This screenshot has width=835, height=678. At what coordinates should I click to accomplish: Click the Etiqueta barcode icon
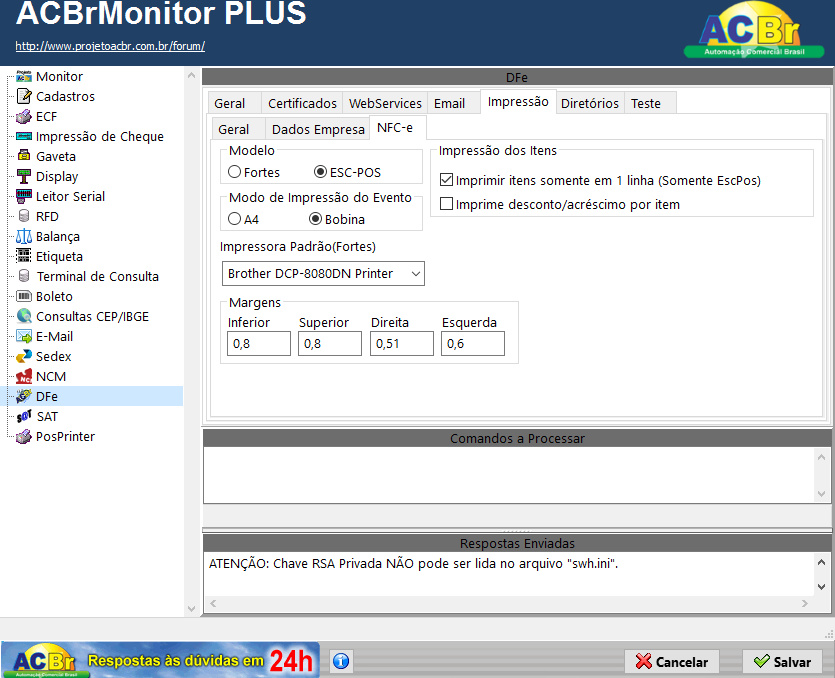coord(24,256)
